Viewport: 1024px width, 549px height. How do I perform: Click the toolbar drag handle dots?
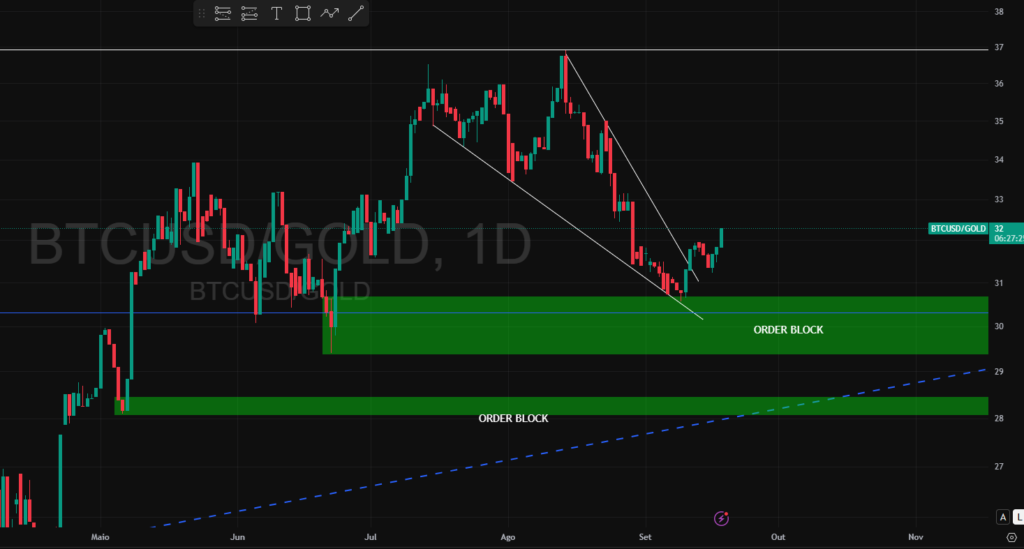coord(202,13)
